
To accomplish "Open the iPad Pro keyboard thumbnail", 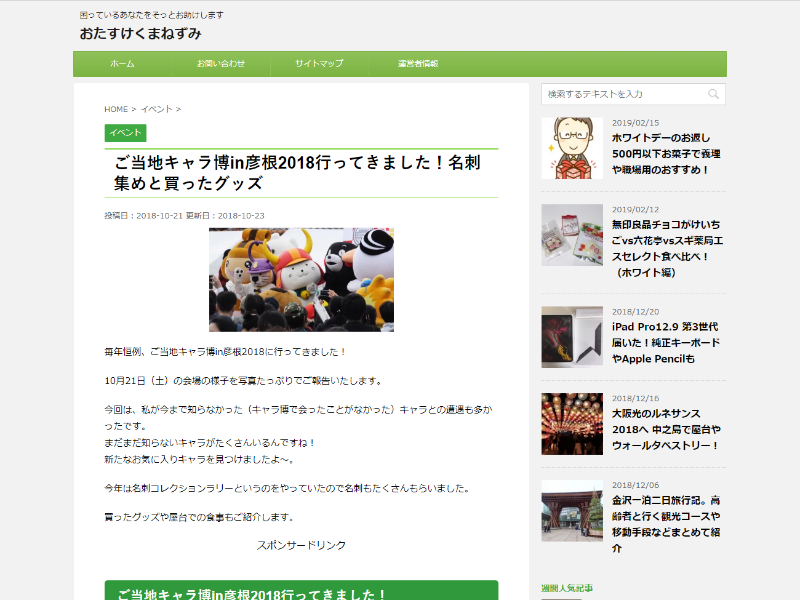I will [572, 337].
